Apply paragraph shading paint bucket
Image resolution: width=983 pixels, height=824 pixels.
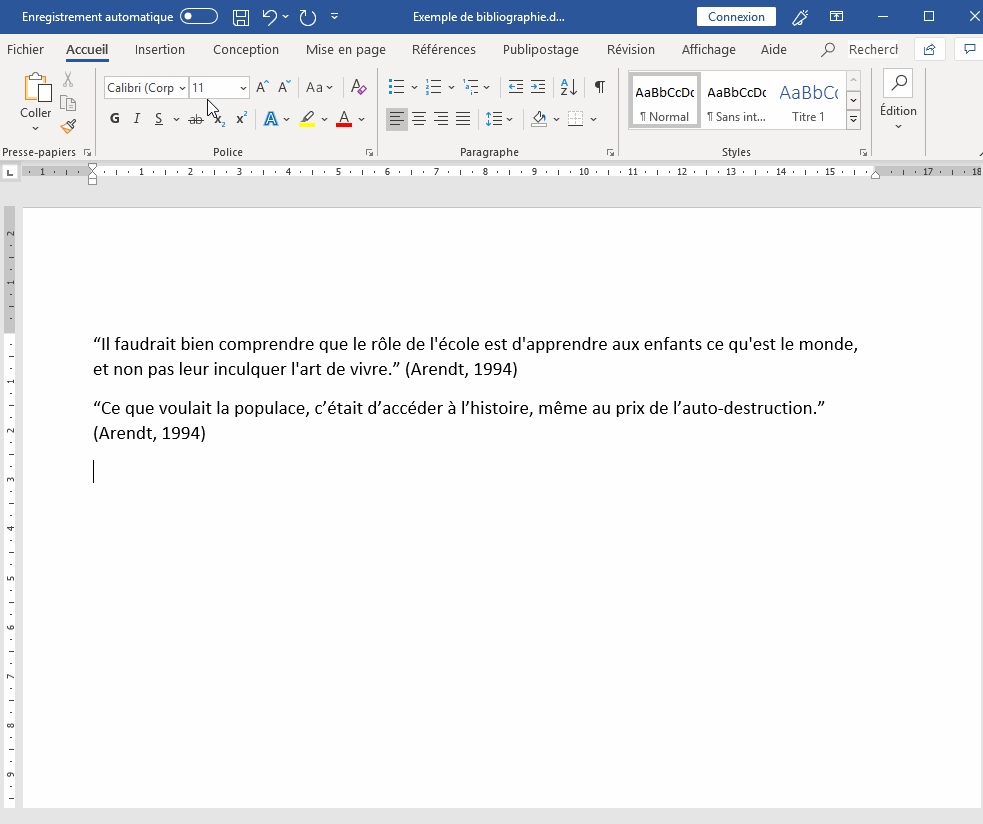click(x=539, y=119)
